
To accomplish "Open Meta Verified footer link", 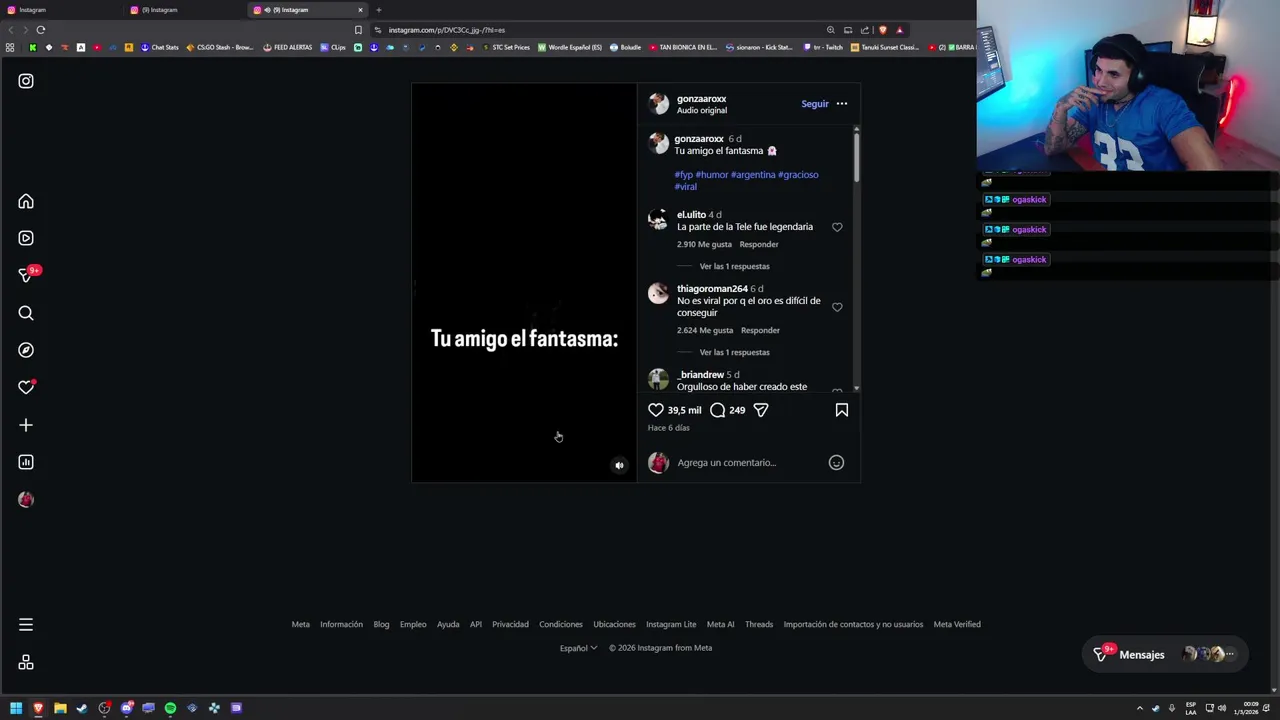I will tap(957, 624).
